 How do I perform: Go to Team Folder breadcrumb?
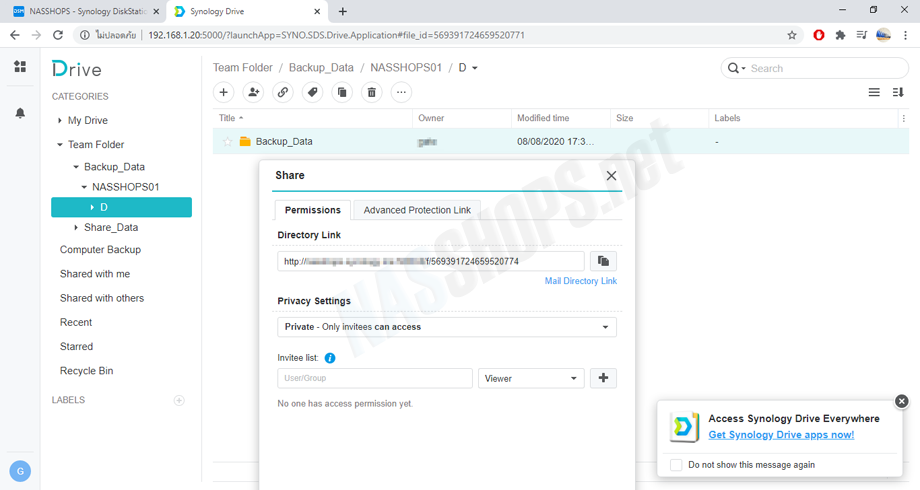(x=243, y=67)
